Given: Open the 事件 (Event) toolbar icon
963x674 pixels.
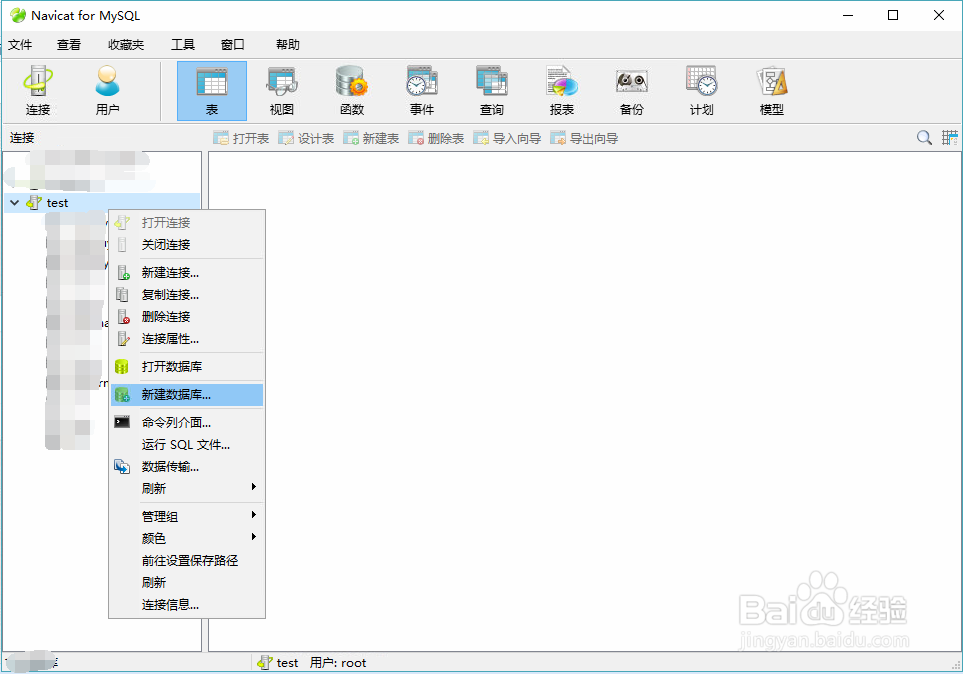Looking at the screenshot, I should 422,91.
